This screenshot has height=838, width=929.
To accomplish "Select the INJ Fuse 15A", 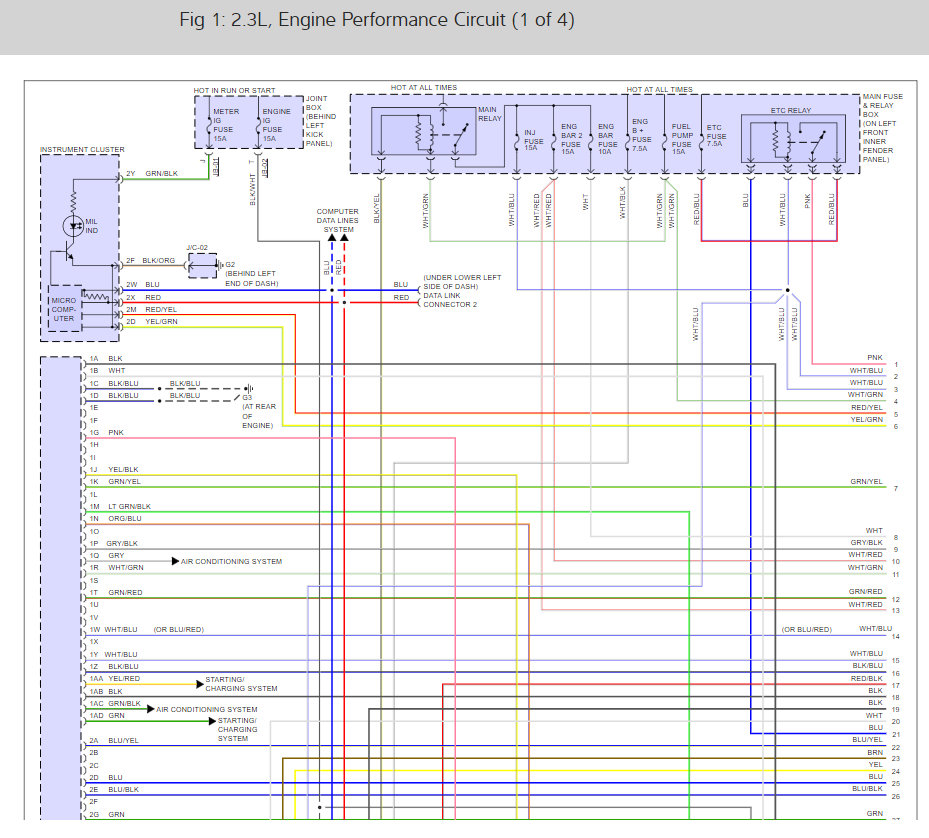I will tap(533, 140).
